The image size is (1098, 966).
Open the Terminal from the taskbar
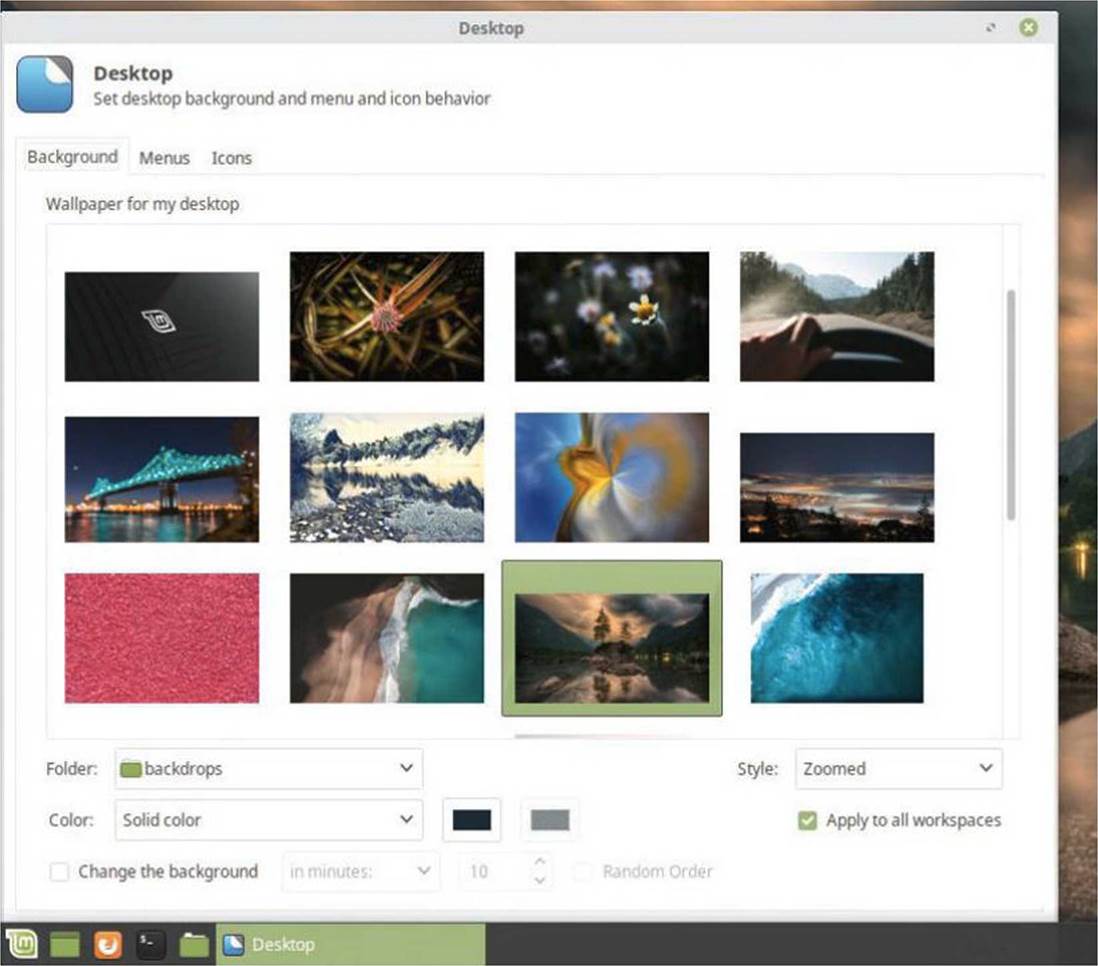point(151,944)
